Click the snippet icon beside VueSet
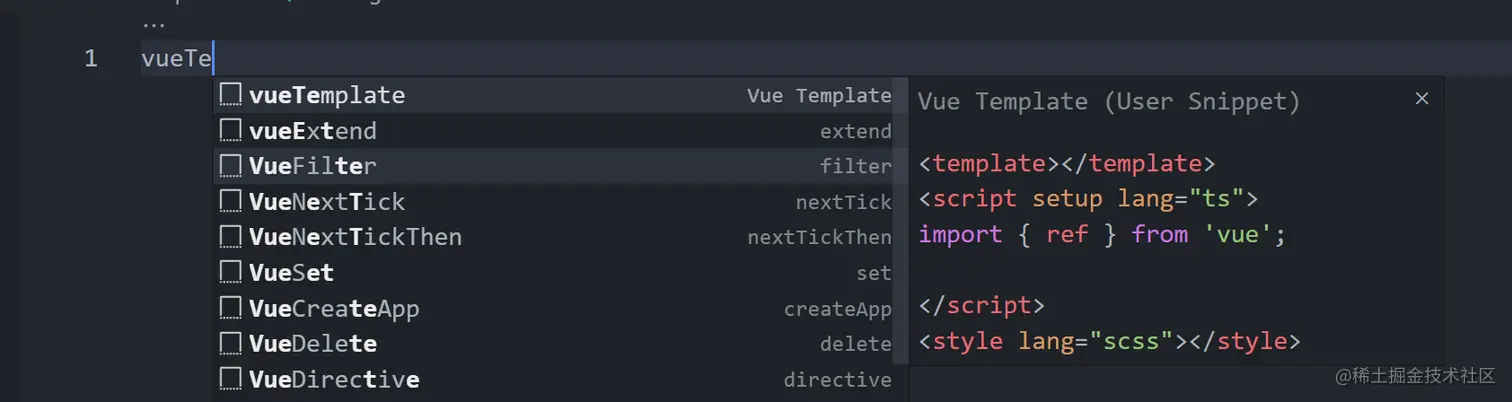 point(231,273)
